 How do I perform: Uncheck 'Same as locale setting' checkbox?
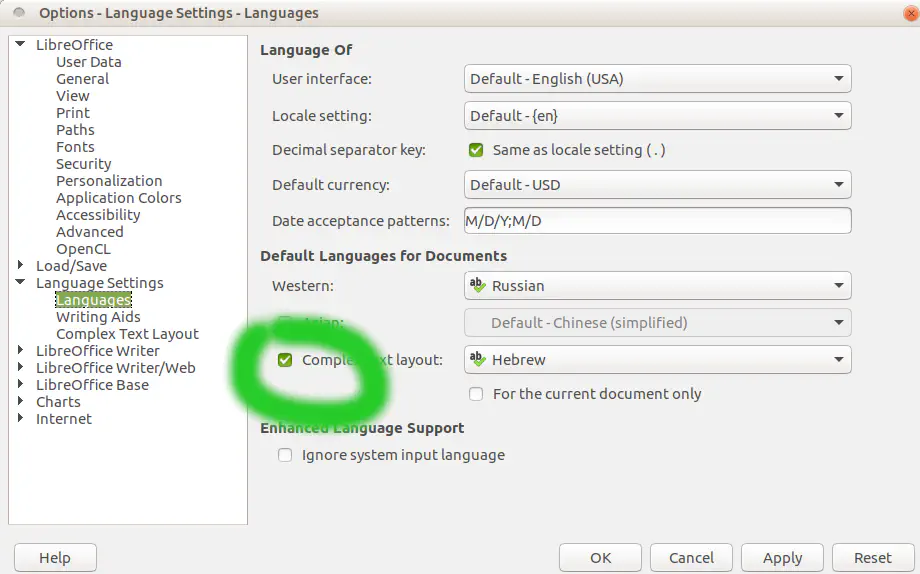(x=476, y=150)
